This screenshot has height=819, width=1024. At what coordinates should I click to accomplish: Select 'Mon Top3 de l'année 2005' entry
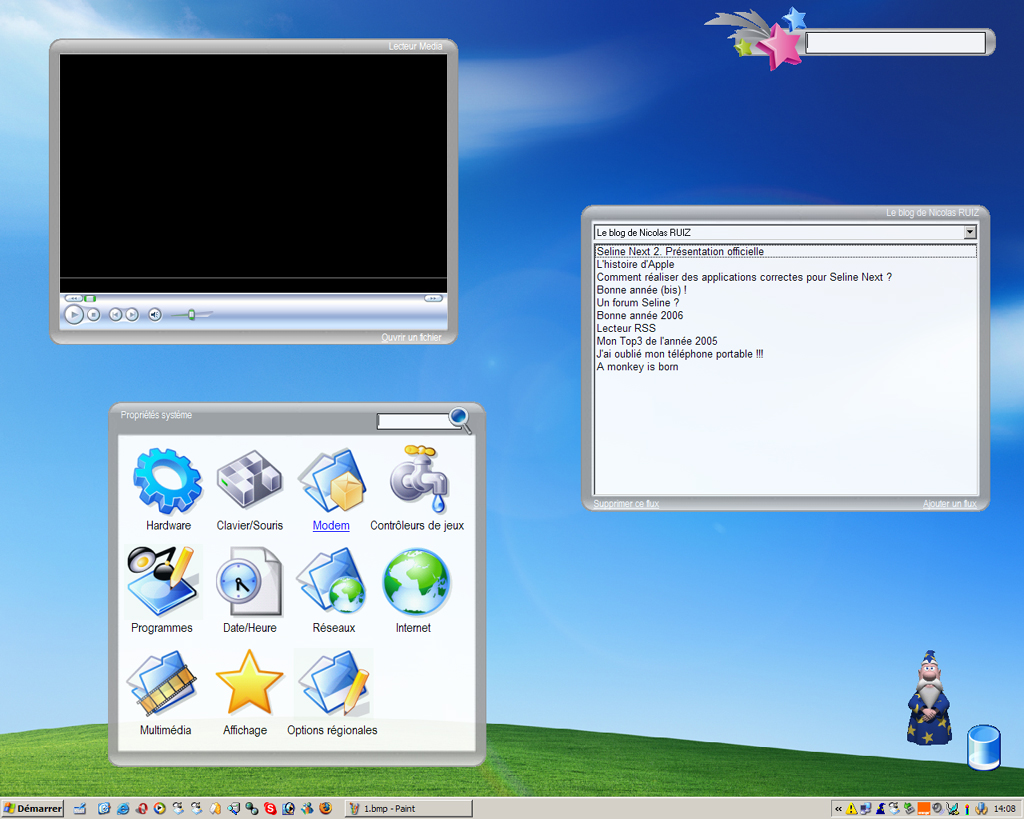coord(657,341)
